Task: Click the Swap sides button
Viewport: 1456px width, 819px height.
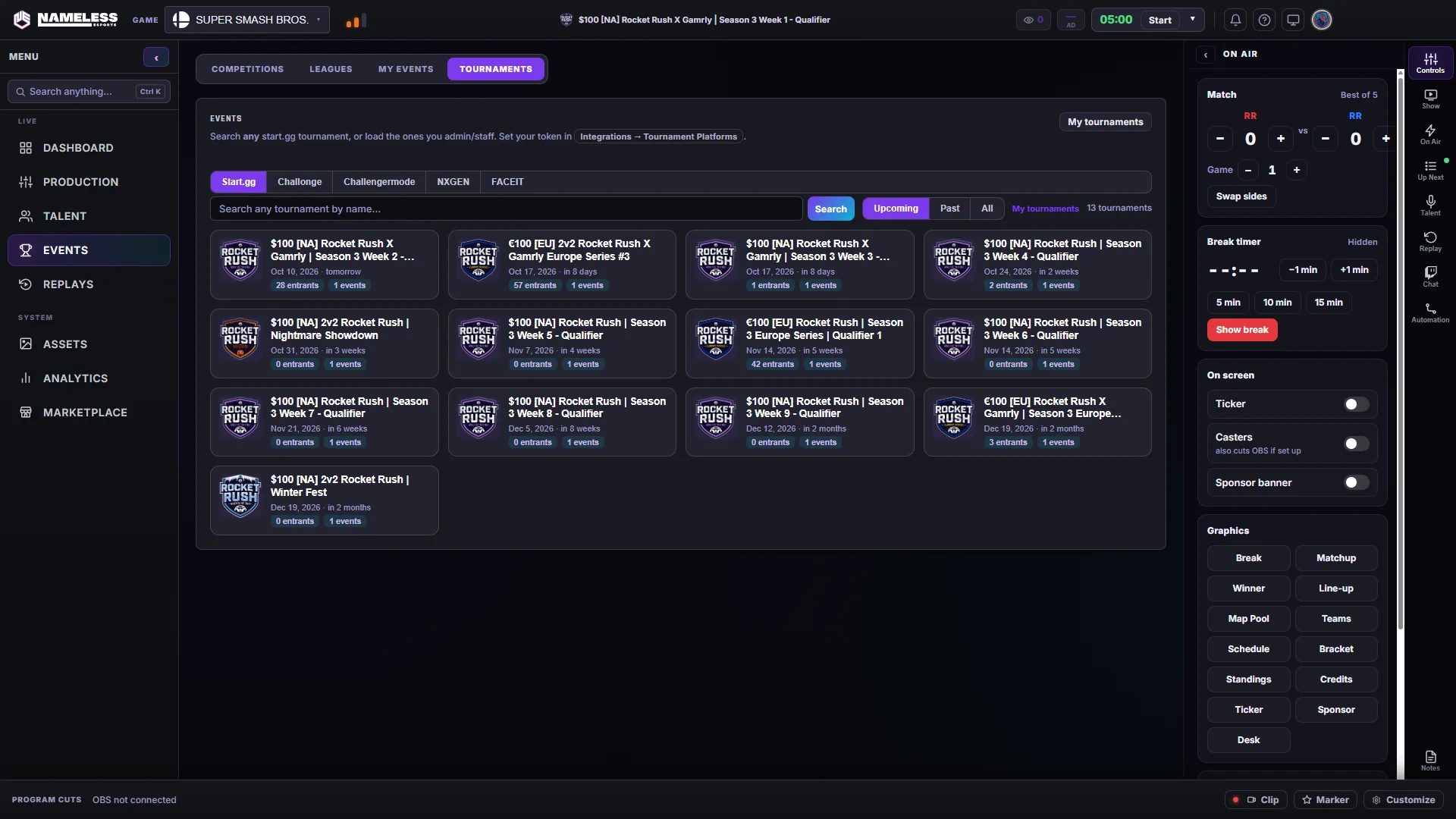Action: click(x=1241, y=196)
